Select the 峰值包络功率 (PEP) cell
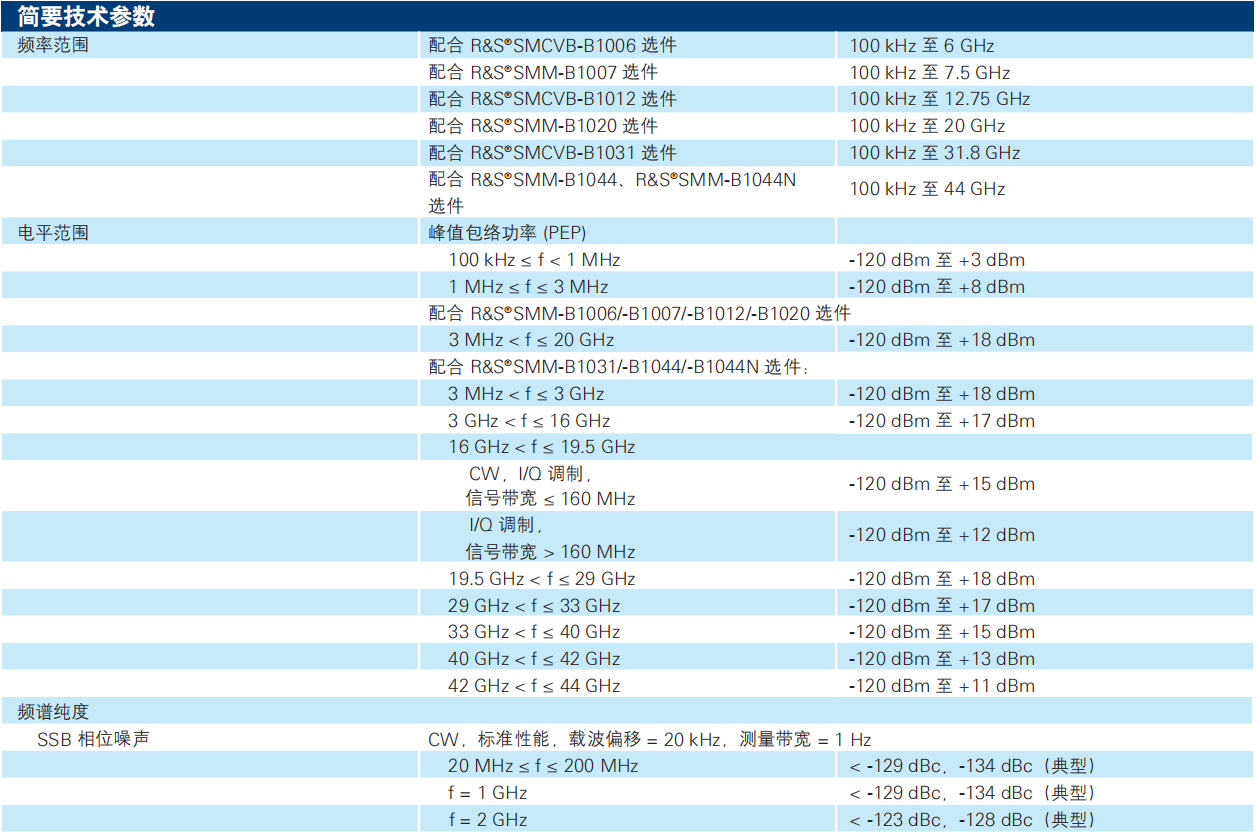The image size is (1256, 832). (507, 232)
